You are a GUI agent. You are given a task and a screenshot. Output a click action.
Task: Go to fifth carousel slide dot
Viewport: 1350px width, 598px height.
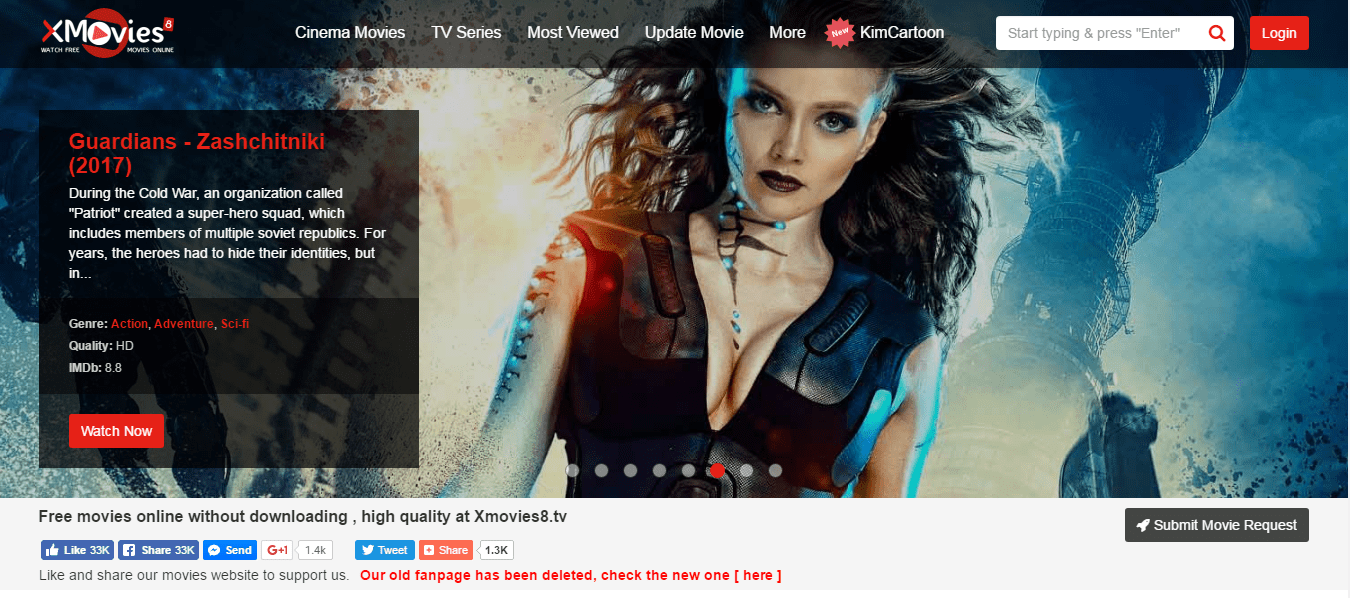pyautogui.click(x=689, y=469)
